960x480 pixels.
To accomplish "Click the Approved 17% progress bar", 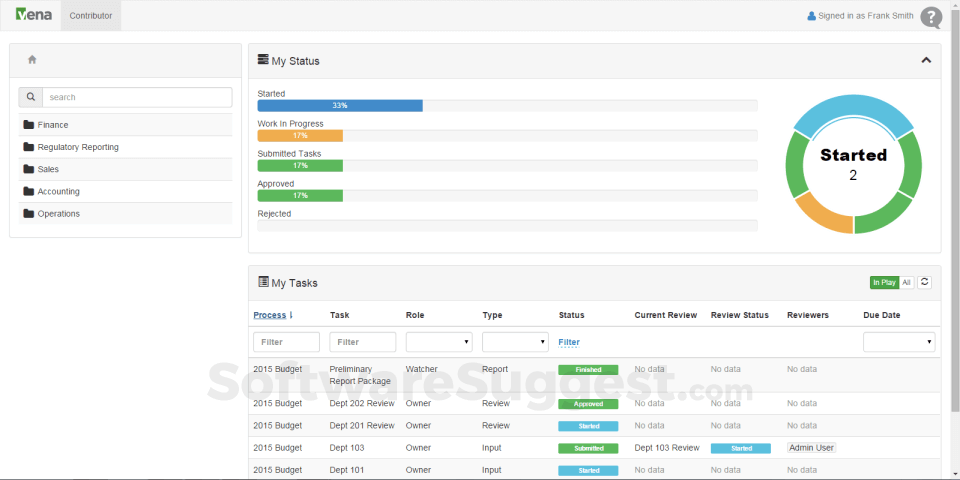I will pos(300,195).
